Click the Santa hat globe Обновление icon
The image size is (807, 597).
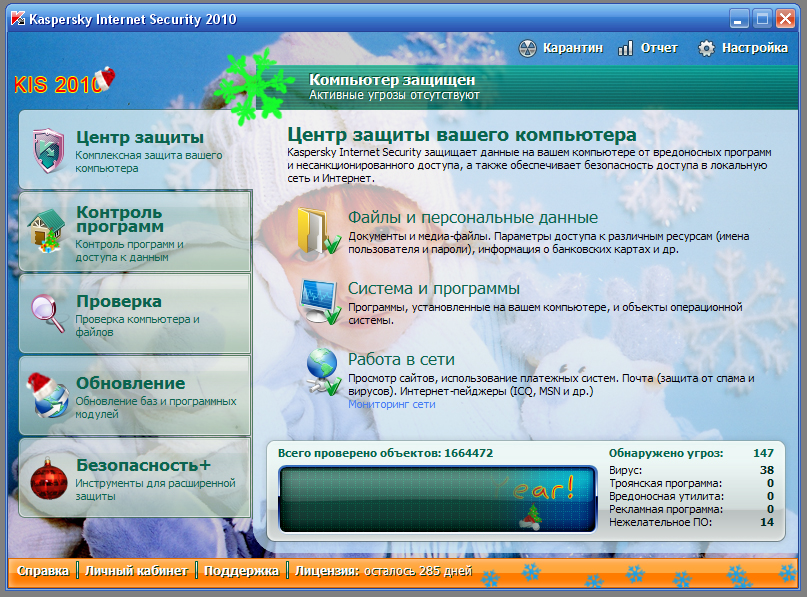(48, 395)
